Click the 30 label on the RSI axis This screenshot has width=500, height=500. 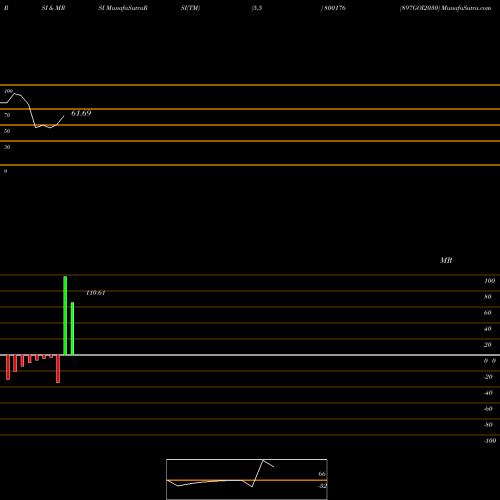click(x=7, y=147)
